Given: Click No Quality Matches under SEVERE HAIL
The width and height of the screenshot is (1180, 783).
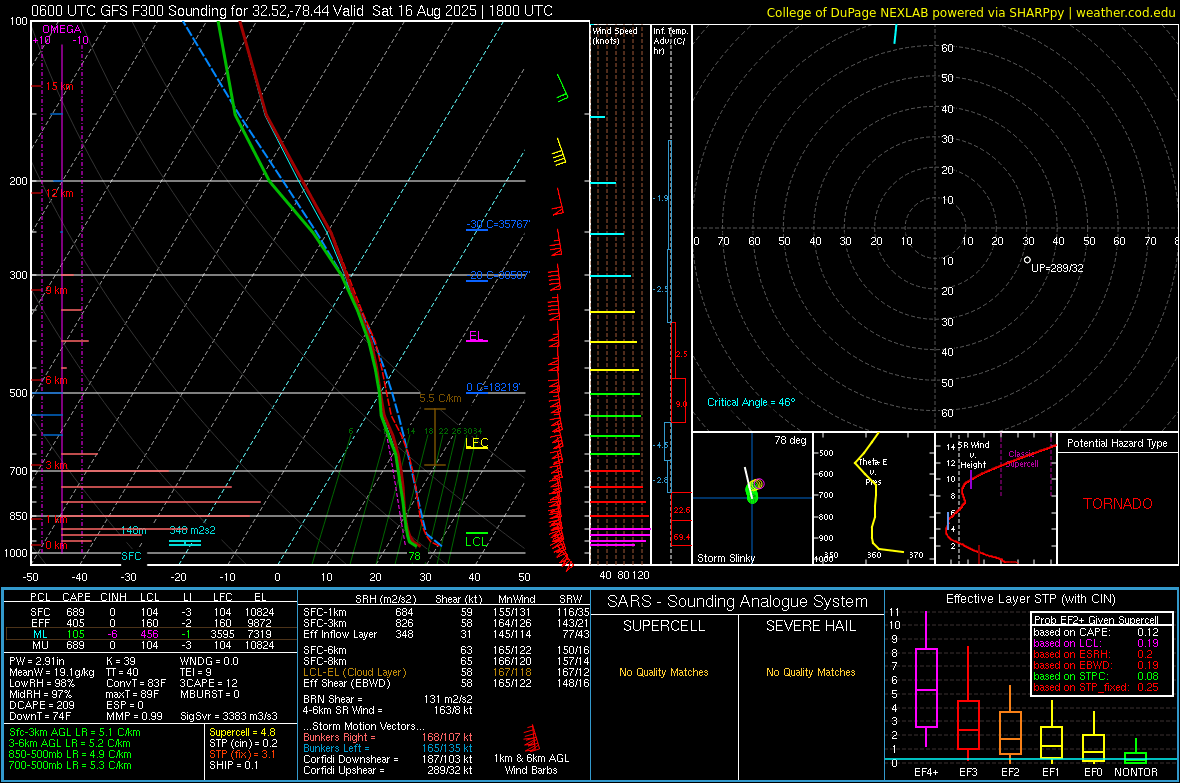Looking at the screenshot, I should (810, 672).
